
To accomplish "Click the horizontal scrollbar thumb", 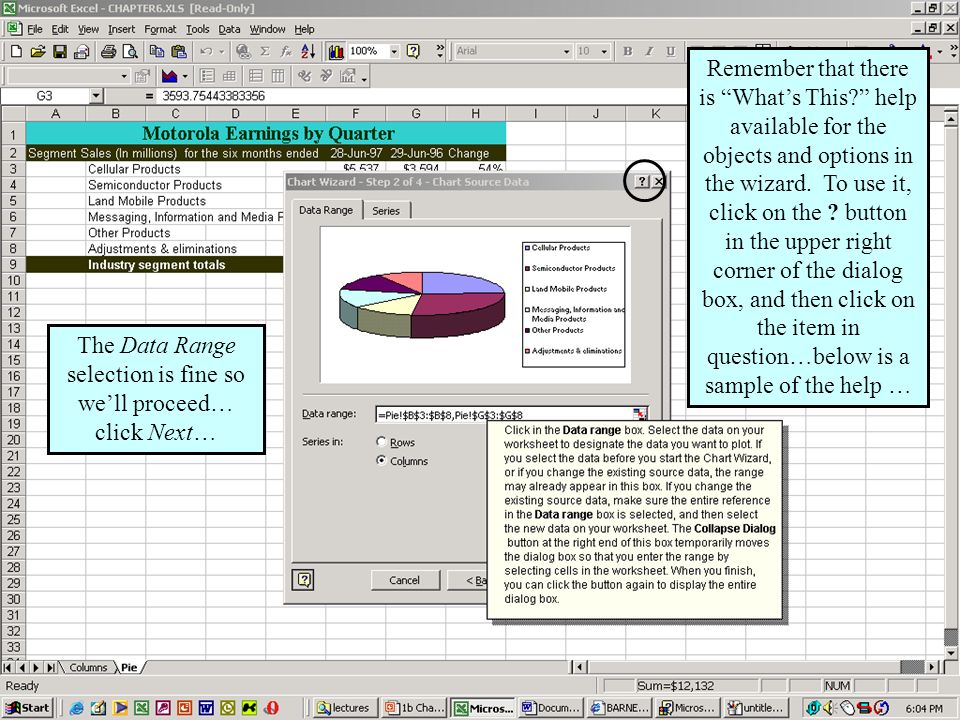I will pos(912,667).
